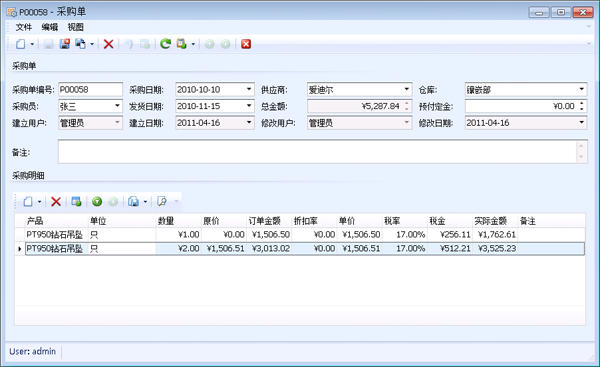Click the 采购单编号 field P00058
Image resolution: width=600 pixels, height=367 pixels.
90,90
